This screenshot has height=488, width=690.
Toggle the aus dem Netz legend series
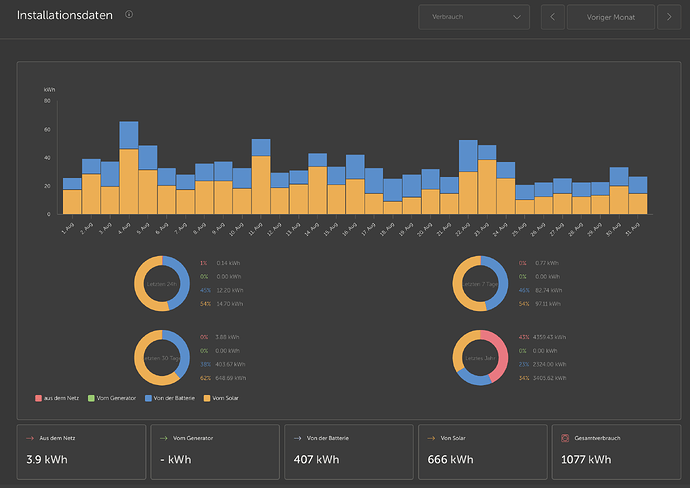[x=57, y=398]
